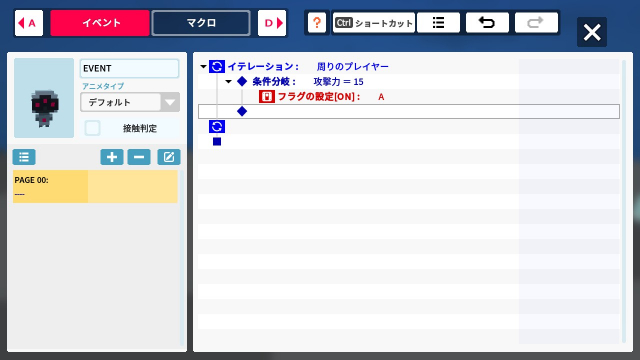640x360 pixels.
Task: Remove page with the minus icon
Action: point(139,157)
